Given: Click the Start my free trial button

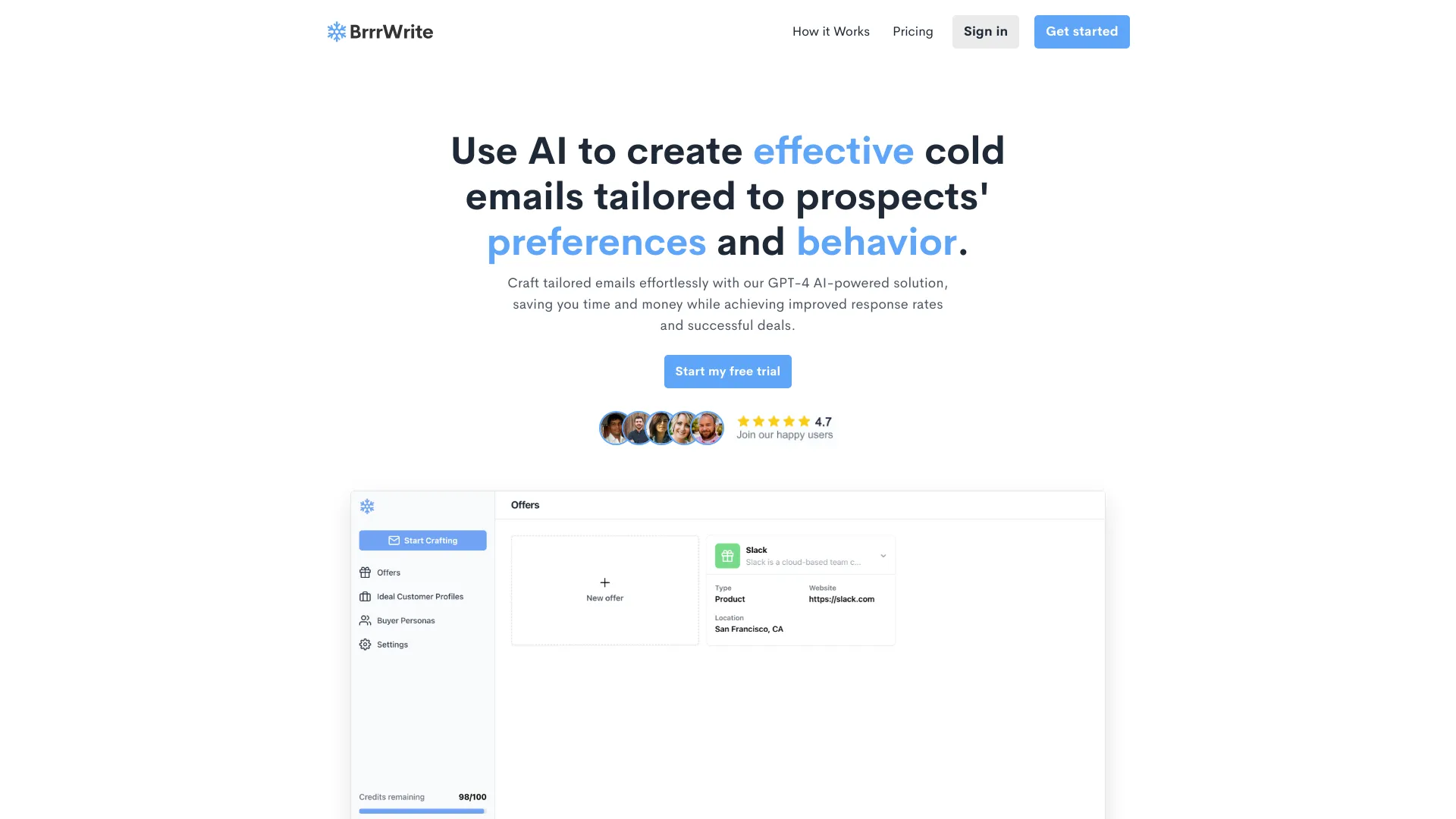Looking at the screenshot, I should click(728, 371).
